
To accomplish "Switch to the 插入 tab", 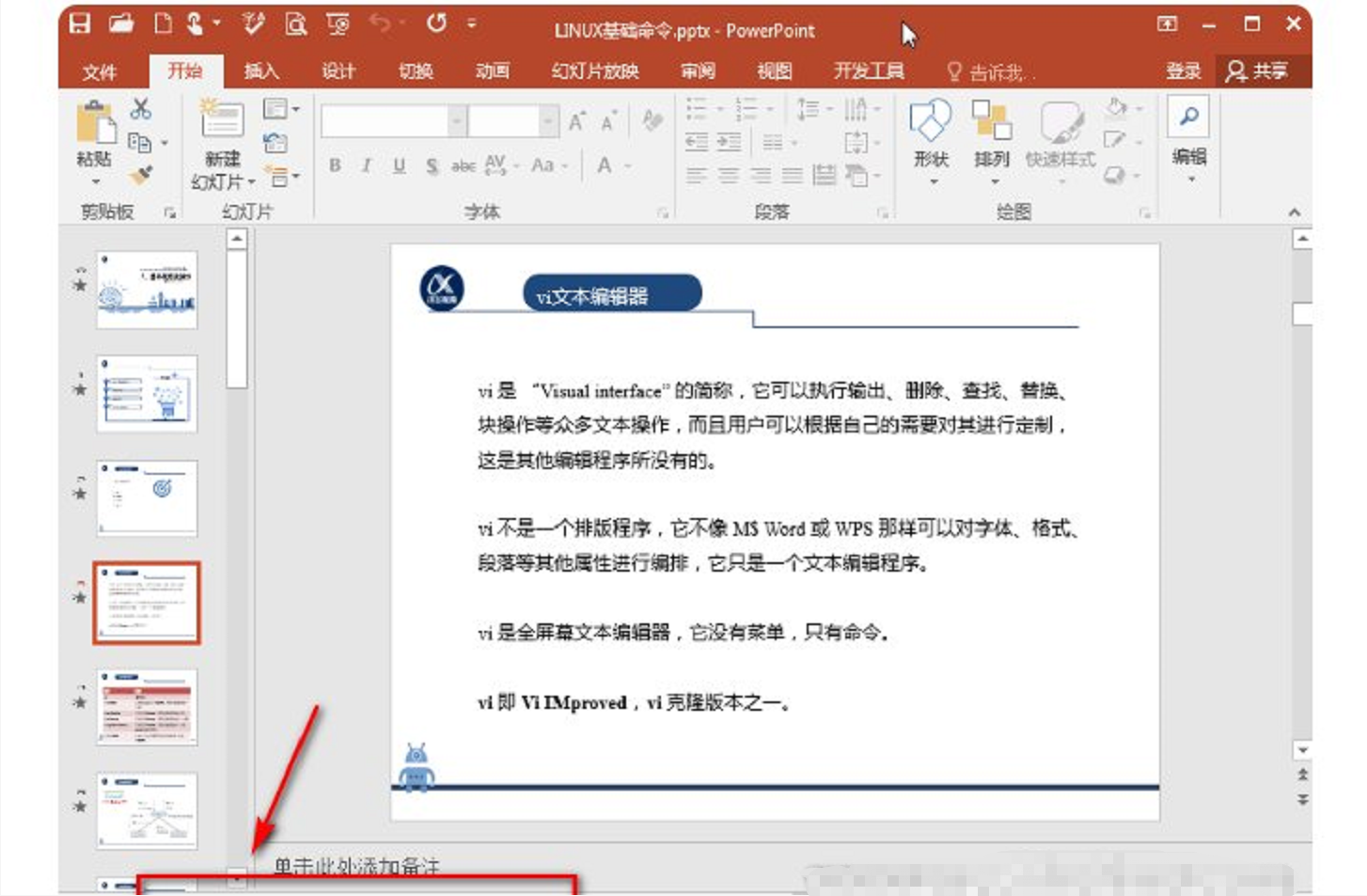I will [260, 71].
